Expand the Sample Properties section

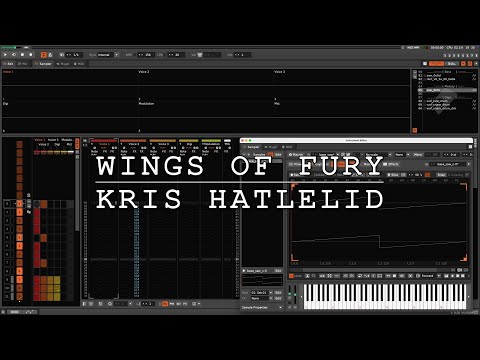[x=262, y=307]
